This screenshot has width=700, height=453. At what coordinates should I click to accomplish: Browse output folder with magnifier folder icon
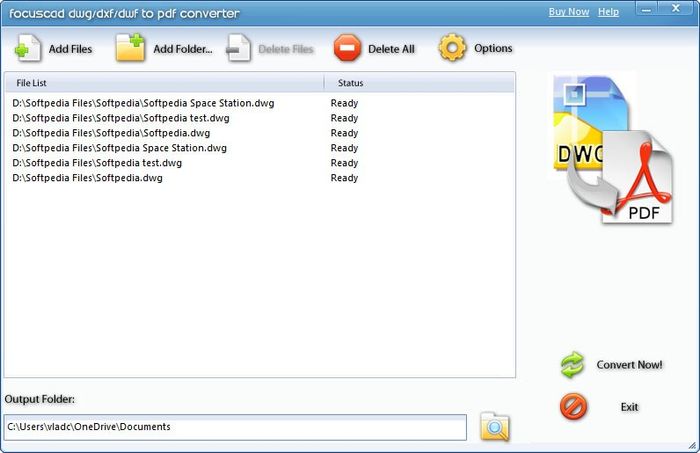coord(495,427)
